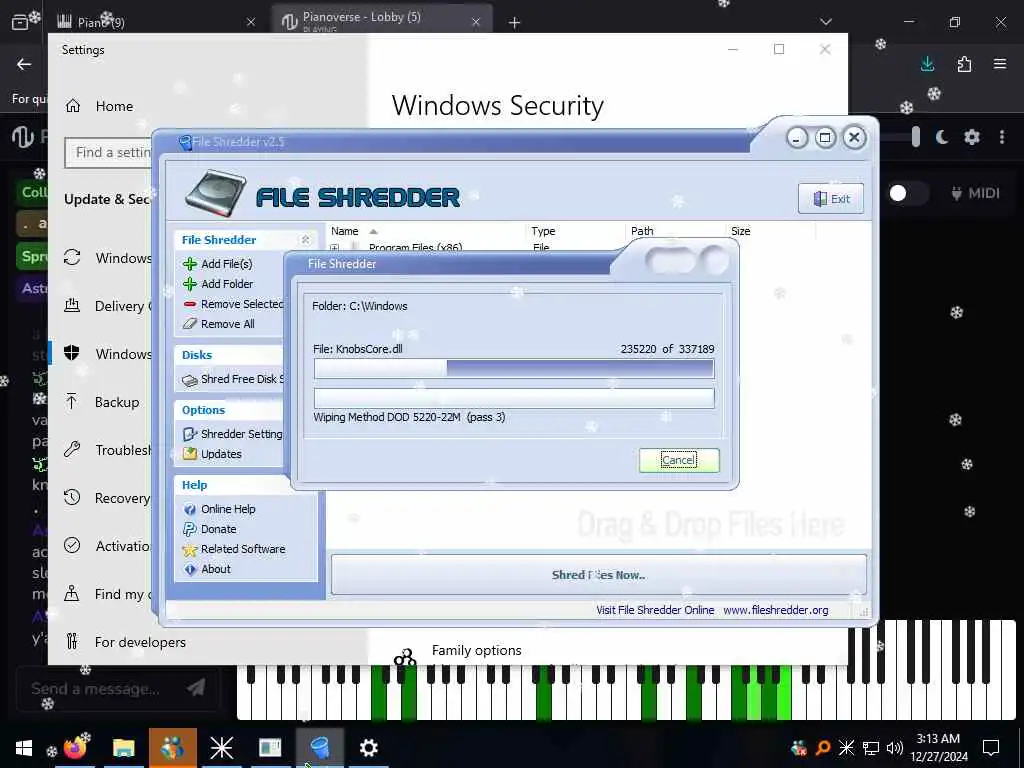Click the red Remove Selected icon
Image resolution: width=1024 pixels, height=768 pixels.
[190, 304]
